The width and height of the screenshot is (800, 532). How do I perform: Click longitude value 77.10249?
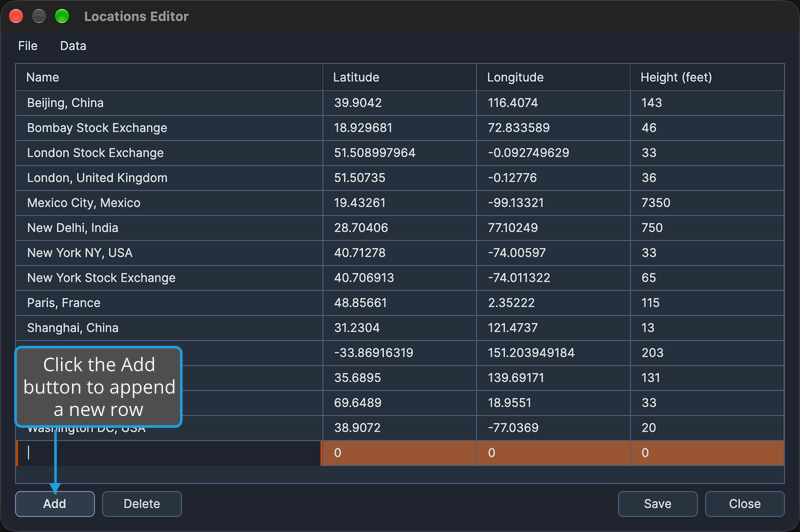pos(513,228)
